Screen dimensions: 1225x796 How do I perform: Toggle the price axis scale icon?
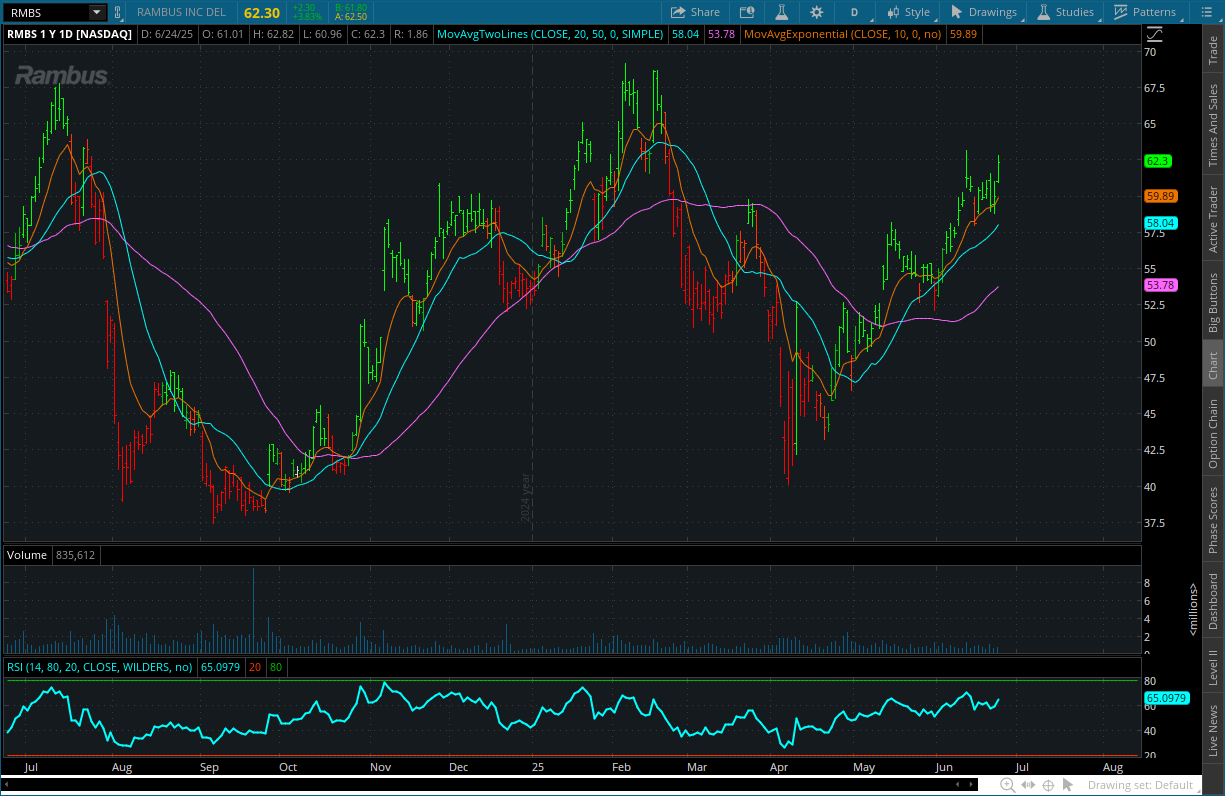(1154, 33)
